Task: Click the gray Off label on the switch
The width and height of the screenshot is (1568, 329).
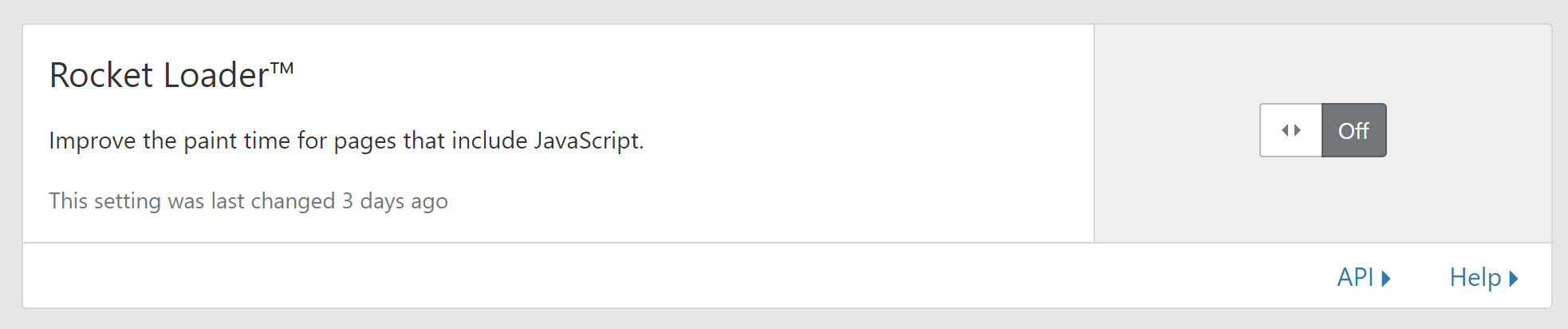Action: 1353,131
